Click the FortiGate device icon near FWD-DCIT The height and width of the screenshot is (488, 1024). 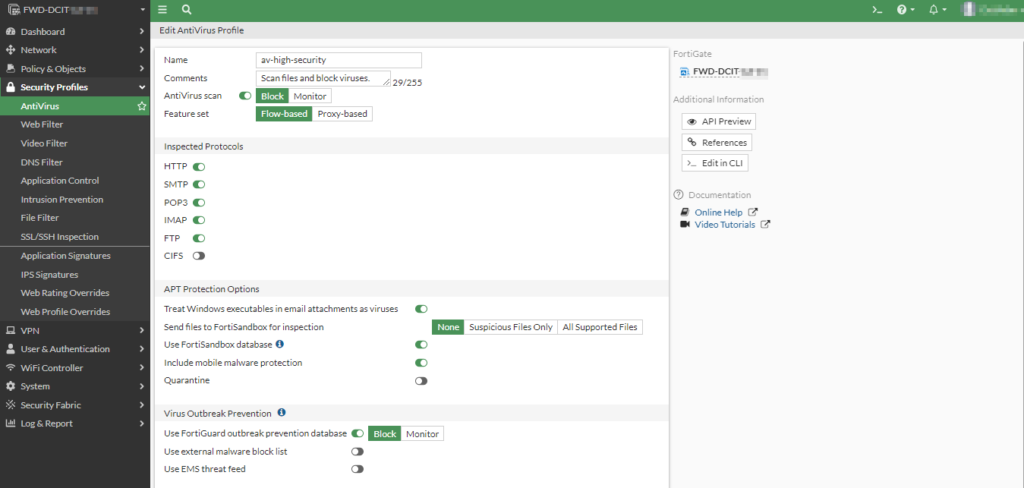pyautogui.click(x=684, y=72)
